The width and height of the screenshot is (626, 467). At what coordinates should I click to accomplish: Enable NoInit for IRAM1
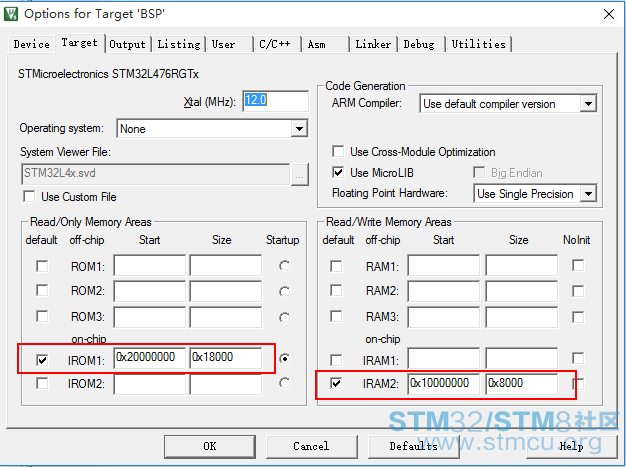578,358
